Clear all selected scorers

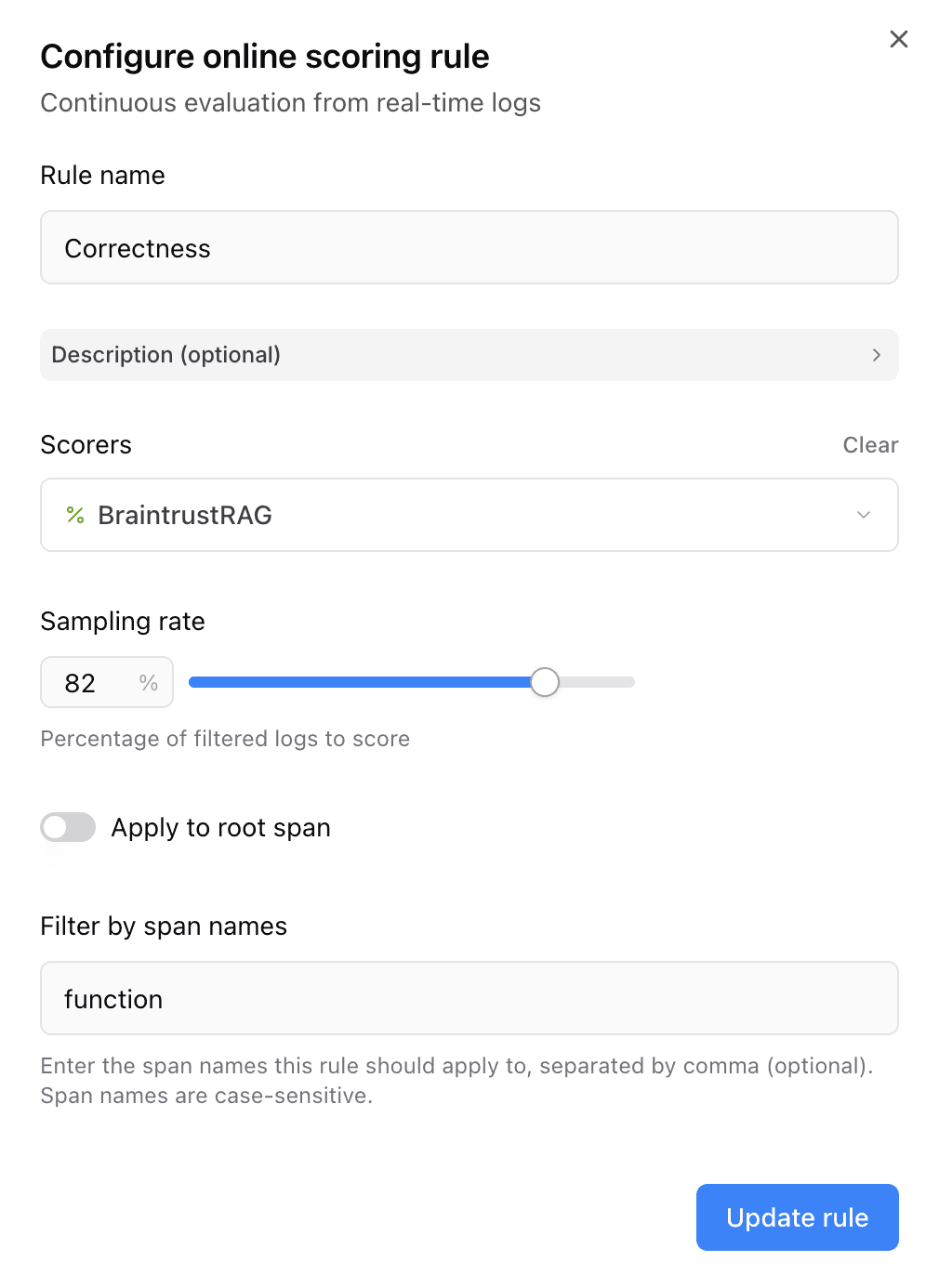click(x=870, y=445)
